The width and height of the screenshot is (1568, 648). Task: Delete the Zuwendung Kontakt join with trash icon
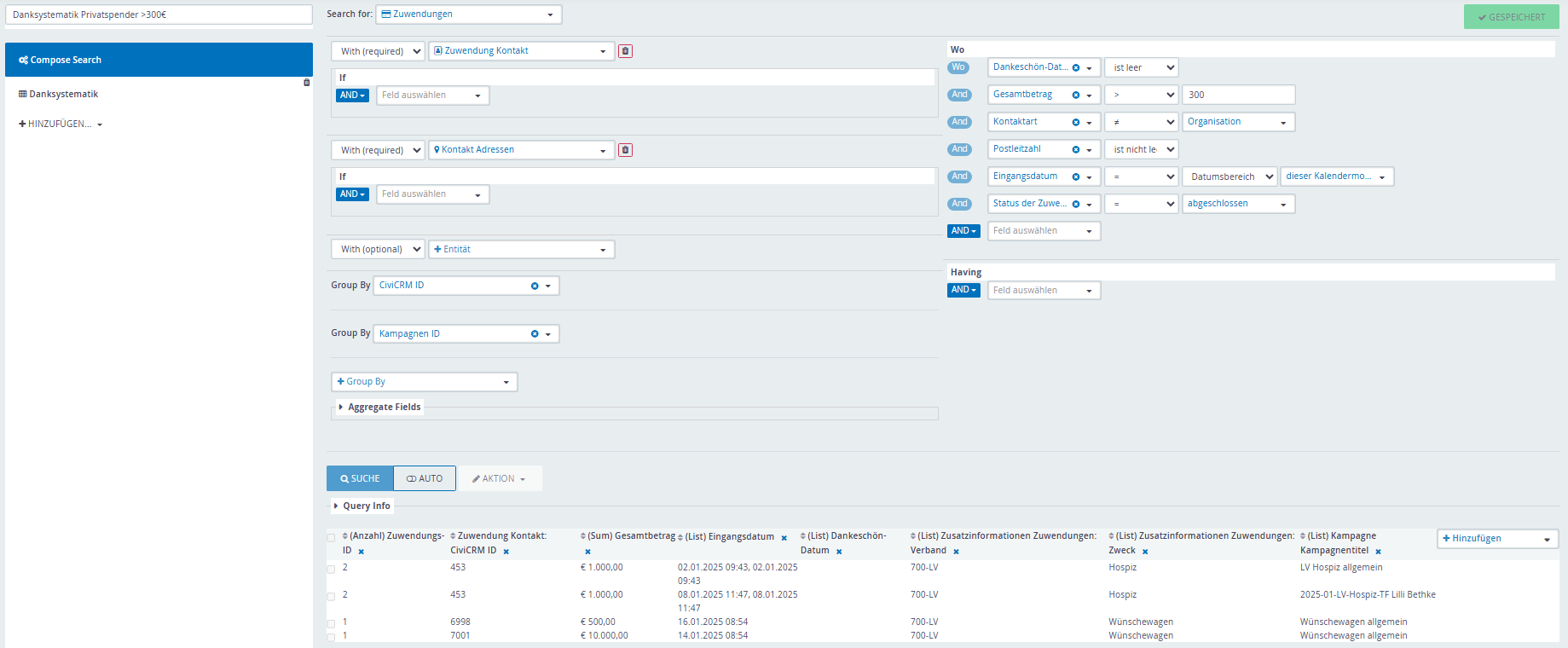coord(625,51)
